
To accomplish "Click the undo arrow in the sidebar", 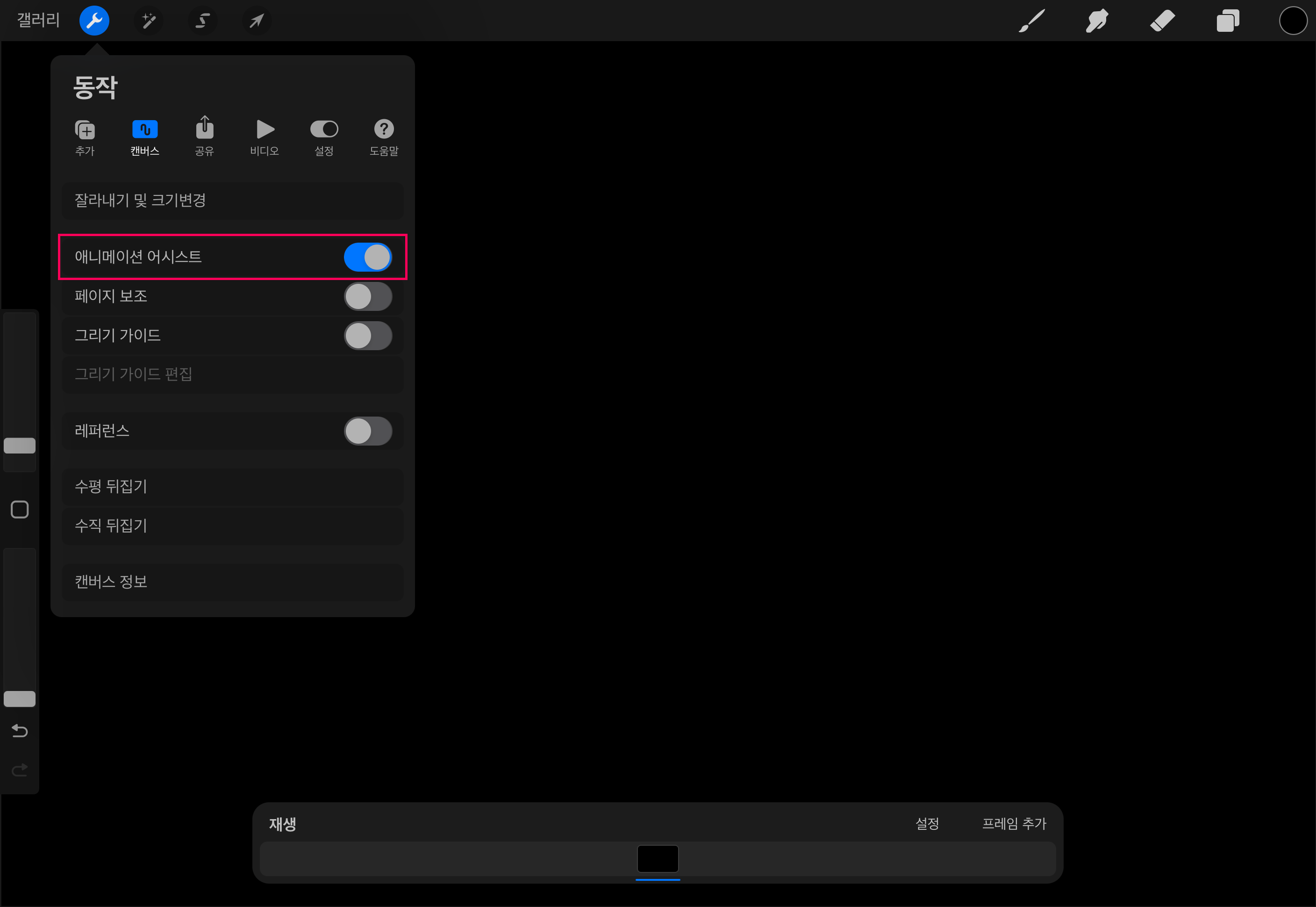I will (x=20, y=731).
